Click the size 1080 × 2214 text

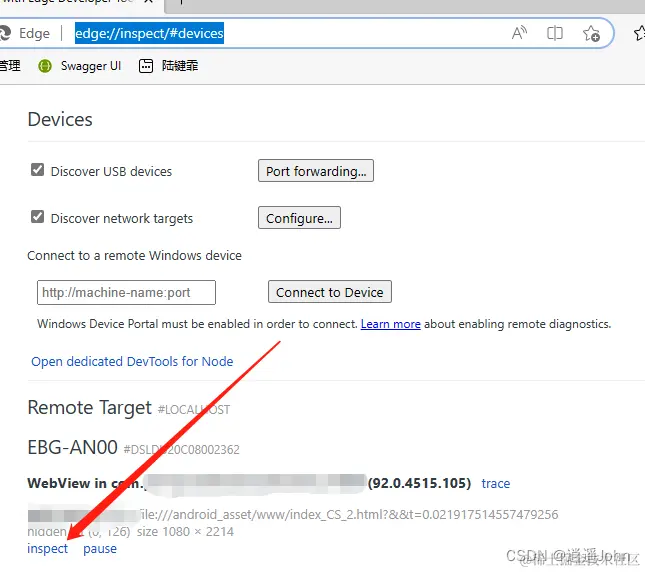coord(185,532)
